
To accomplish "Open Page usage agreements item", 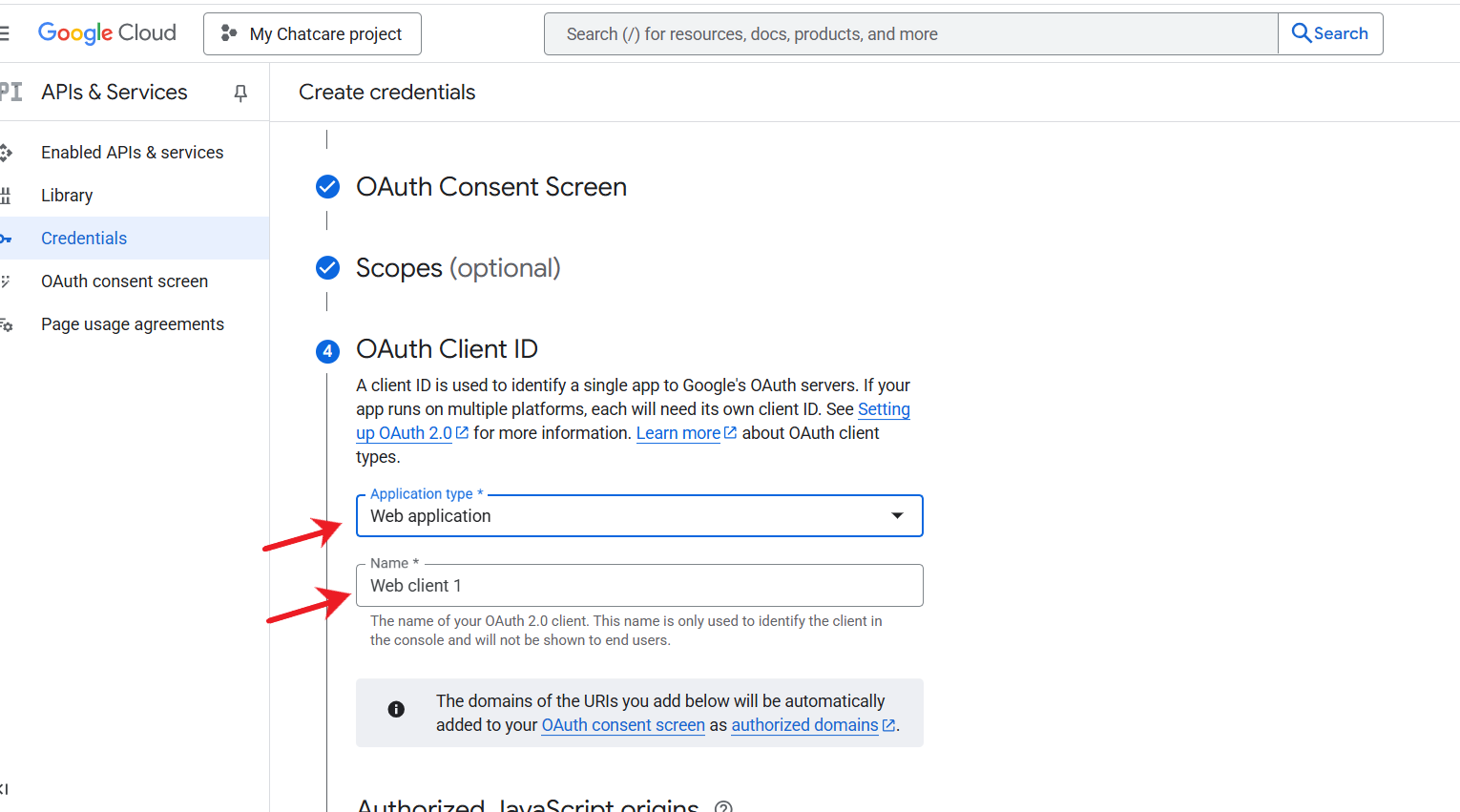I will [x=133, y=324].
